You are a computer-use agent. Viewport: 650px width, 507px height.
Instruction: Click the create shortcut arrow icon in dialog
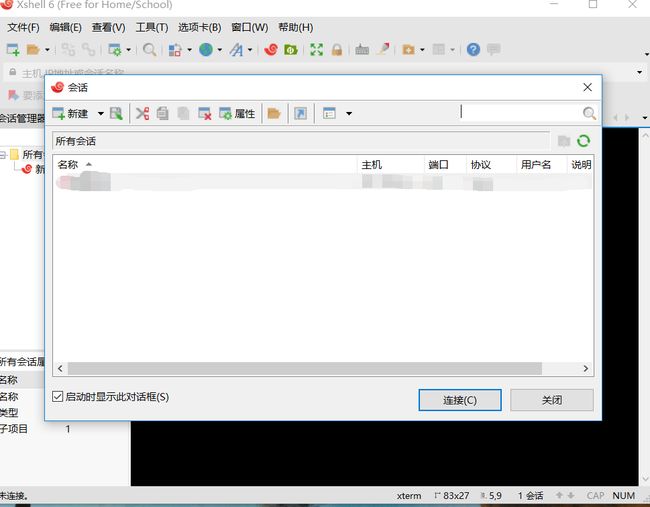pos(301,113)
